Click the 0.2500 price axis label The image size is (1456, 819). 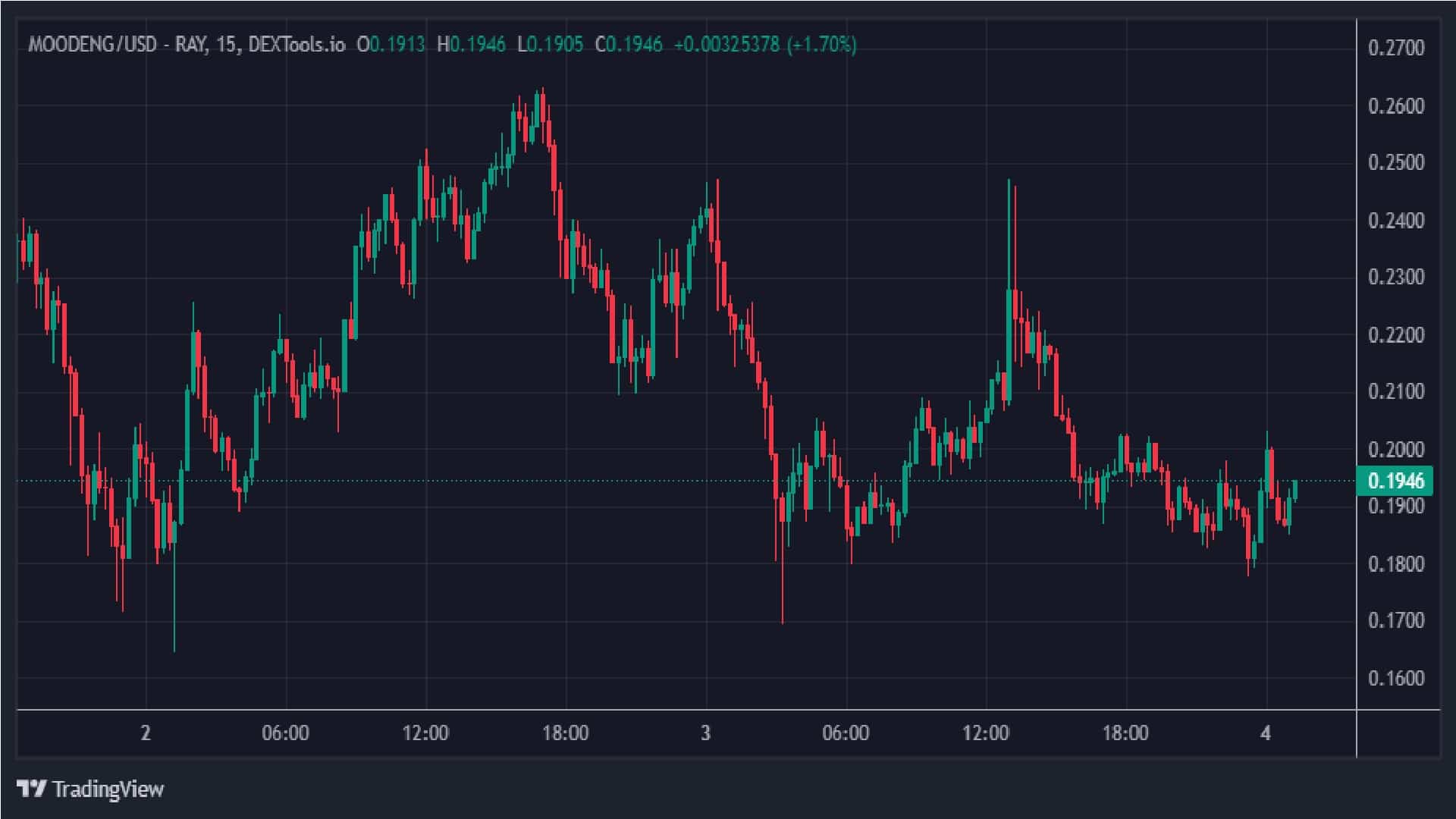[1396, 163]
